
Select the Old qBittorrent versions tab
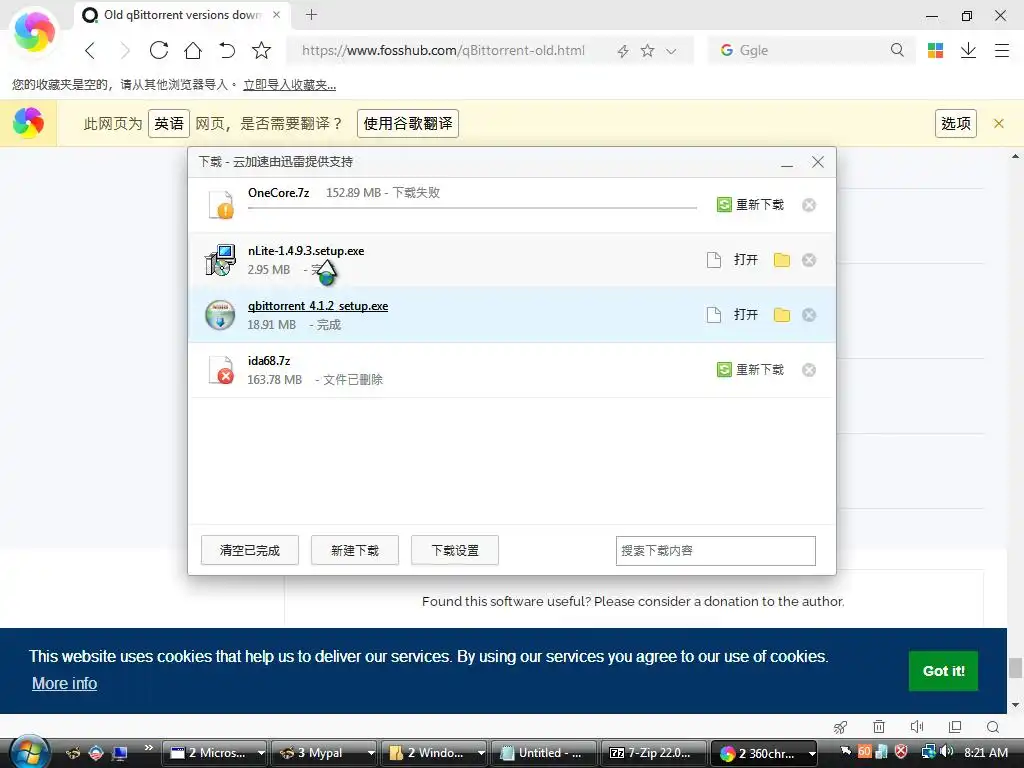182,14
